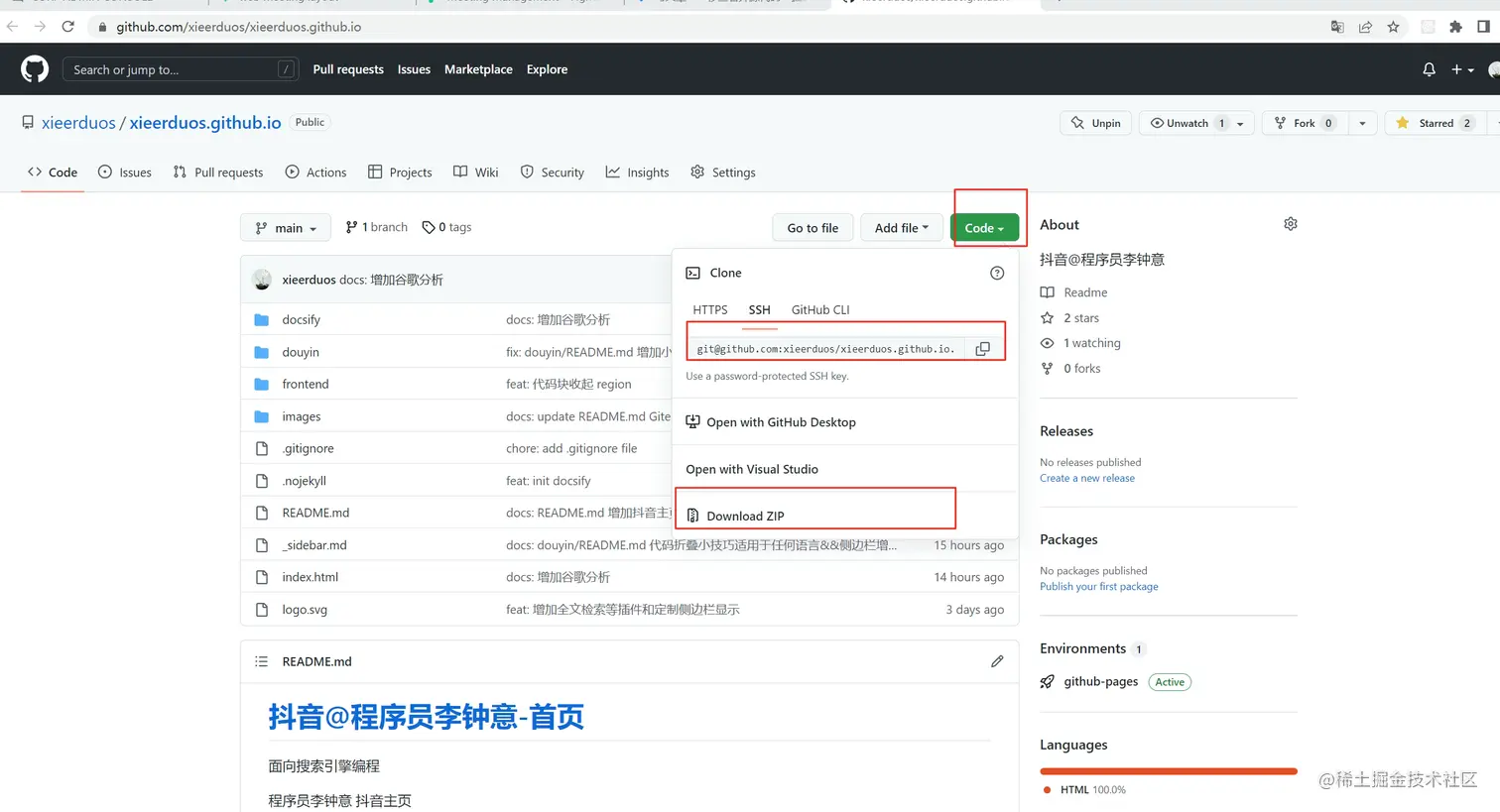
Task: Bookmark this page with the star icon
Action: click(1393, 27)
